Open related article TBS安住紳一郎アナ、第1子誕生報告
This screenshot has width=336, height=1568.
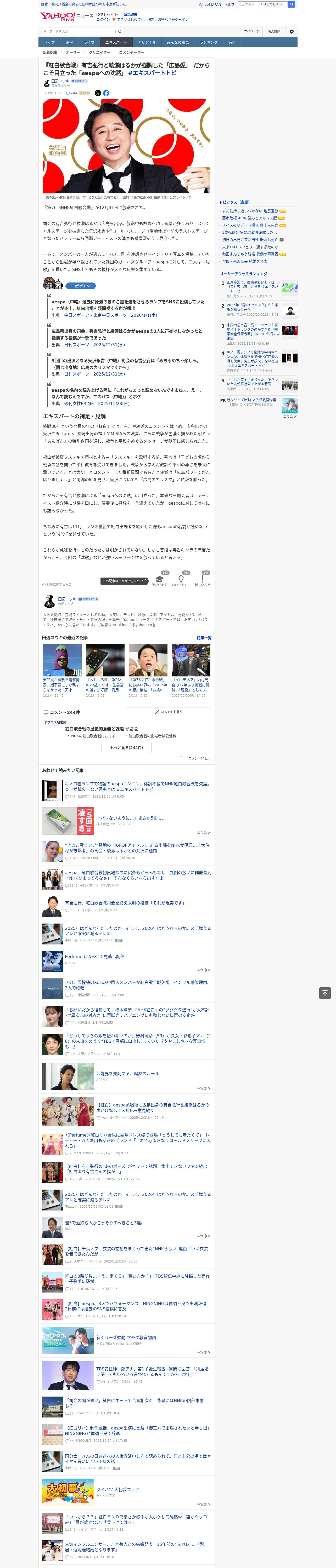pos(153,1371)
